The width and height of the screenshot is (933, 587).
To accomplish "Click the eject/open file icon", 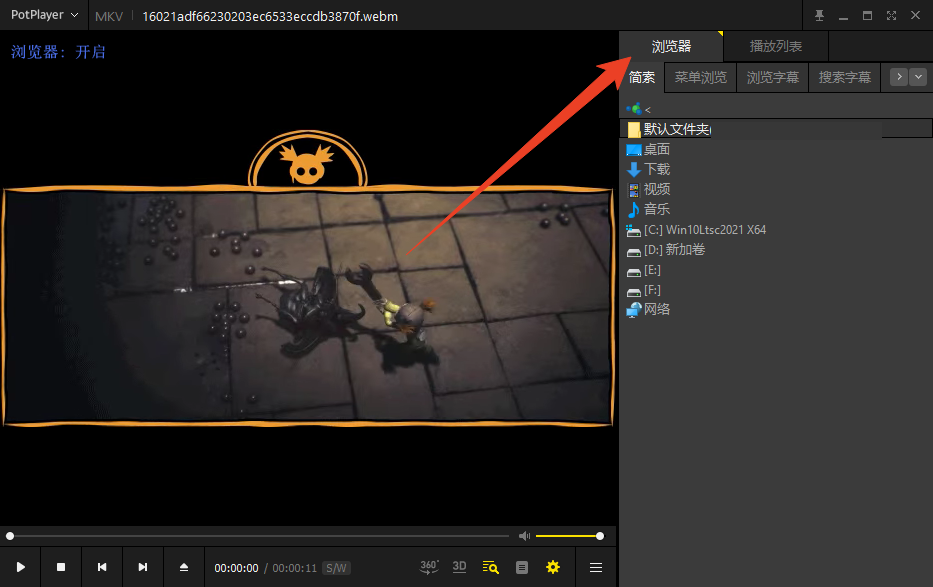I will coord(184,567).
